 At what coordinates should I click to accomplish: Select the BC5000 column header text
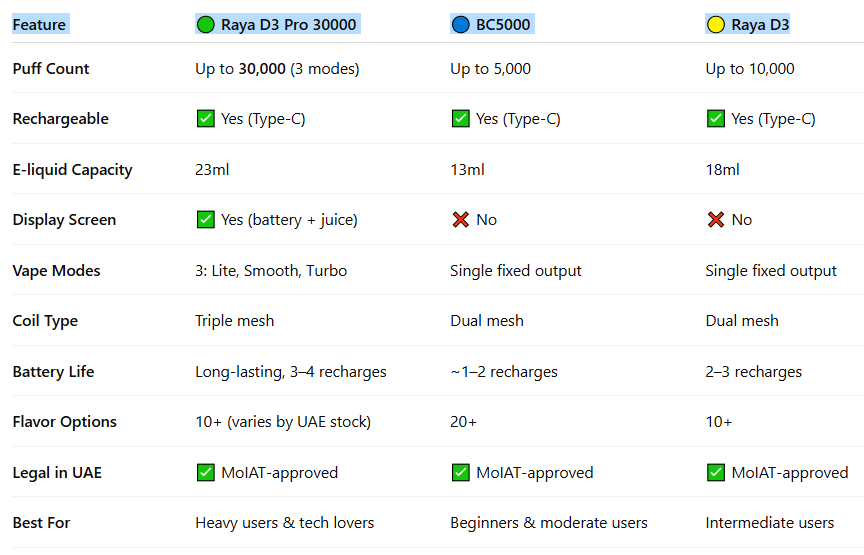point(503,25)
